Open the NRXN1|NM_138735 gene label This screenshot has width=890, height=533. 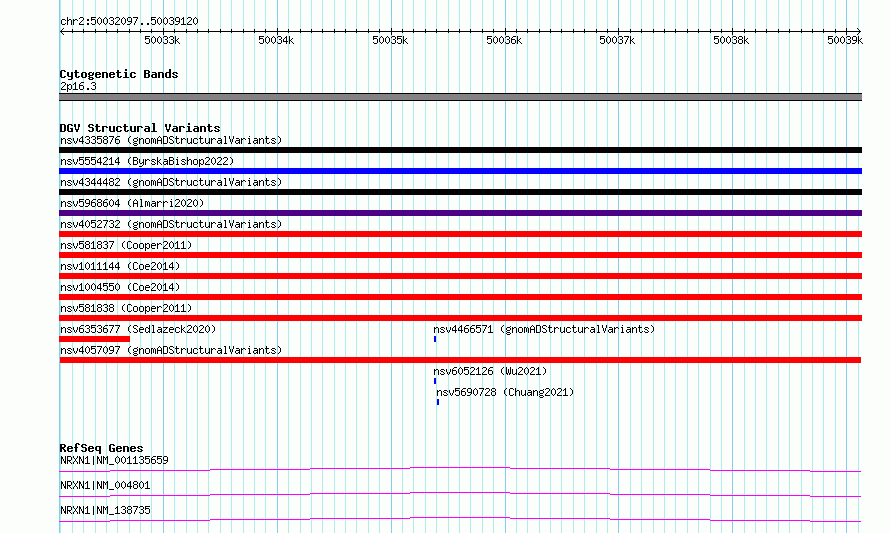coord(105,510)
